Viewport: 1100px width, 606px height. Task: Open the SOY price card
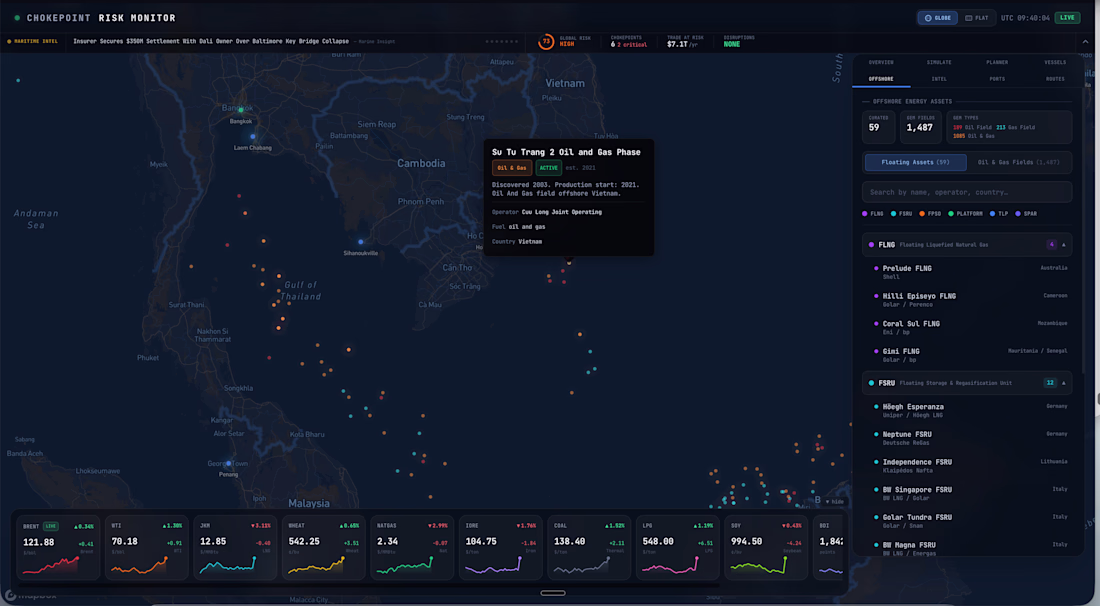click(x=765, y=548)
